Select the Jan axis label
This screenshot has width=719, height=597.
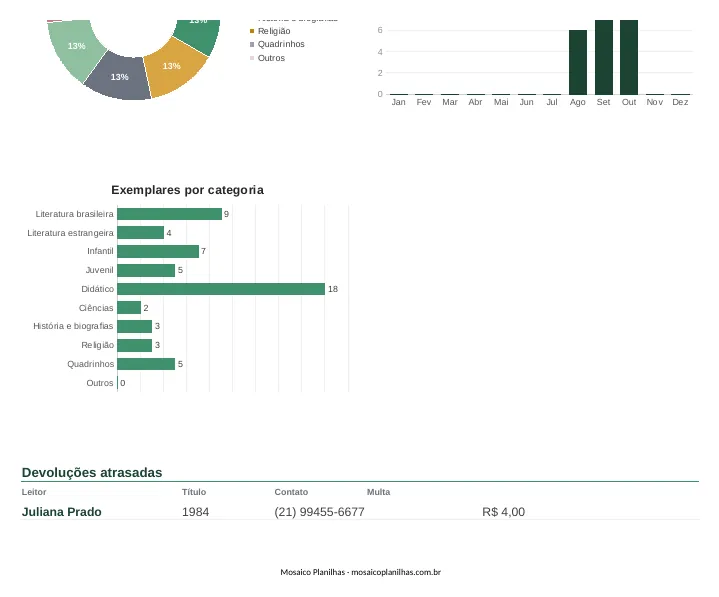(x=398, y=102)
